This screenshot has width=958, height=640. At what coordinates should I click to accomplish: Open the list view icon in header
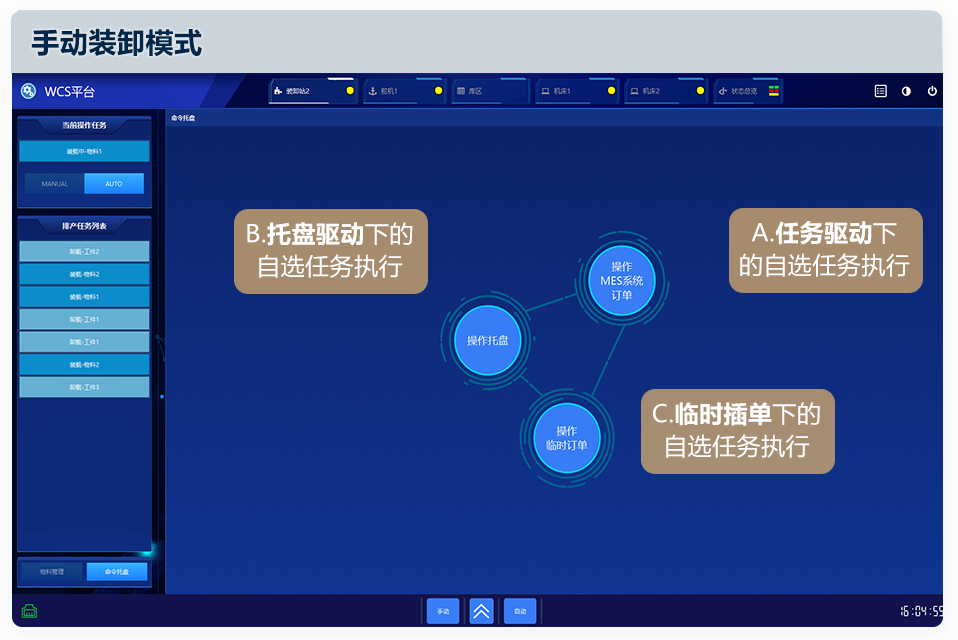880,91
